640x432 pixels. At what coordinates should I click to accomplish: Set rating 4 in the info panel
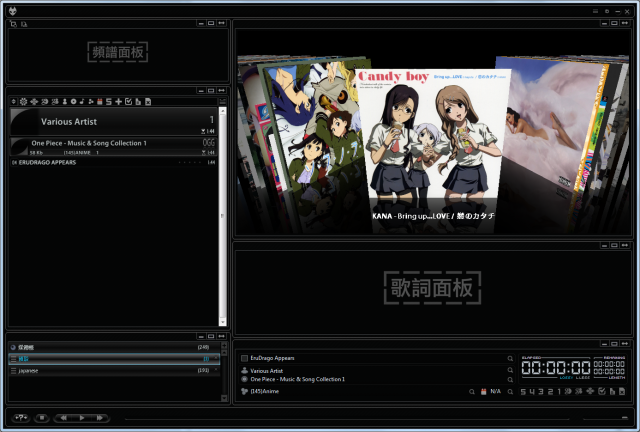[x=532, y=392]
